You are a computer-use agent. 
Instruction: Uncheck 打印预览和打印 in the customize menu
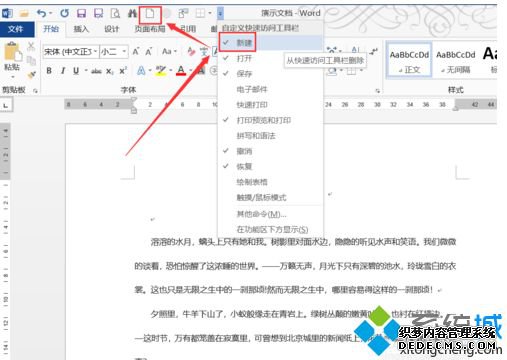pos(271,120)
